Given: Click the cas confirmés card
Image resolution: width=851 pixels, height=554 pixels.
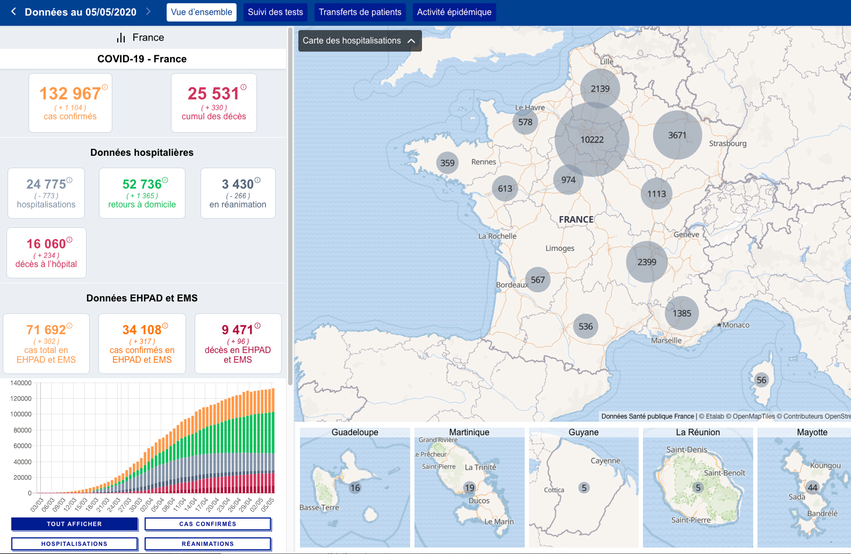Looking at the screenshot, I should click(x=71, y=103).
